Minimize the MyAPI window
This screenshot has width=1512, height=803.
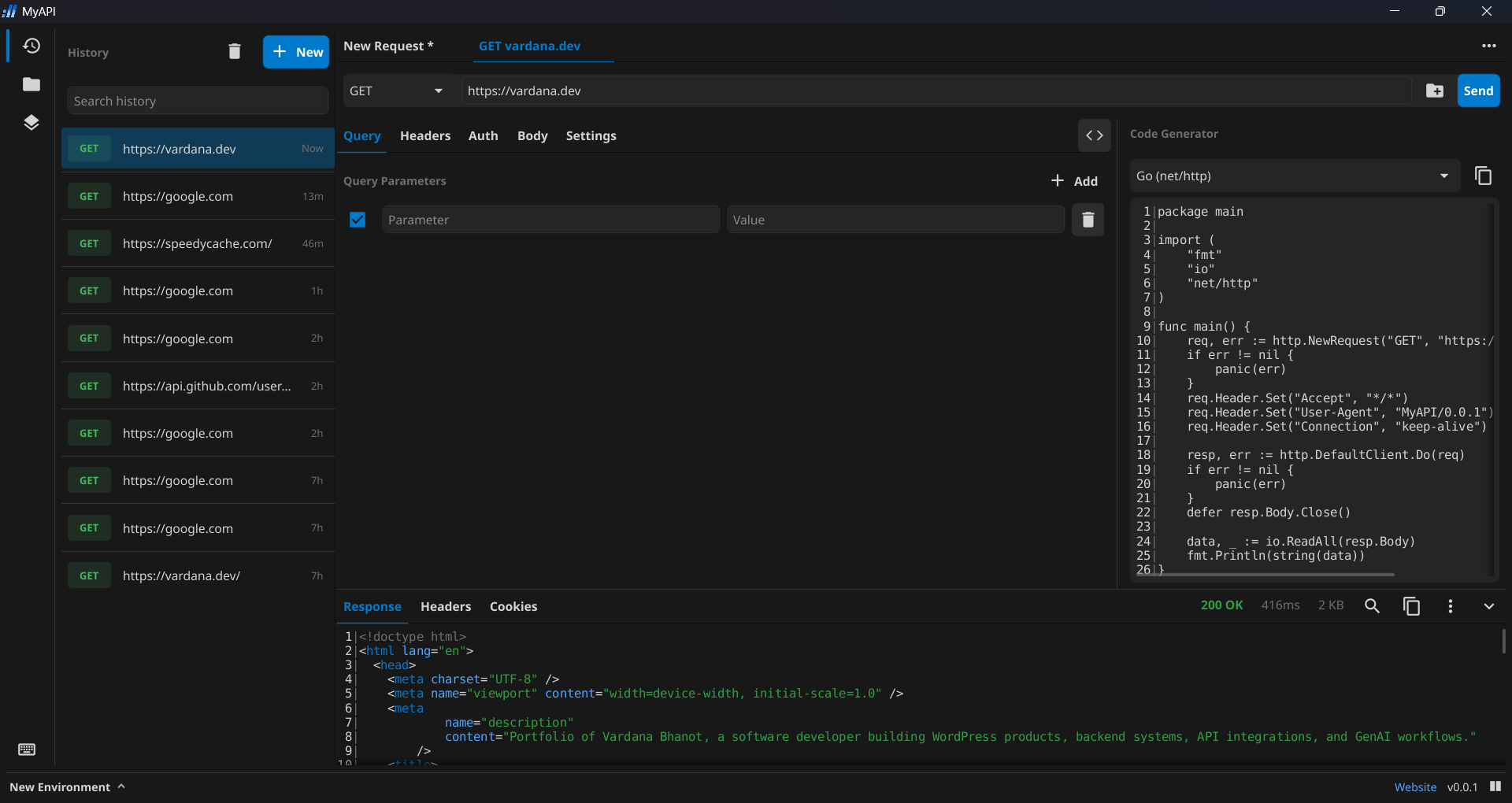click(x=1395, y=11)
